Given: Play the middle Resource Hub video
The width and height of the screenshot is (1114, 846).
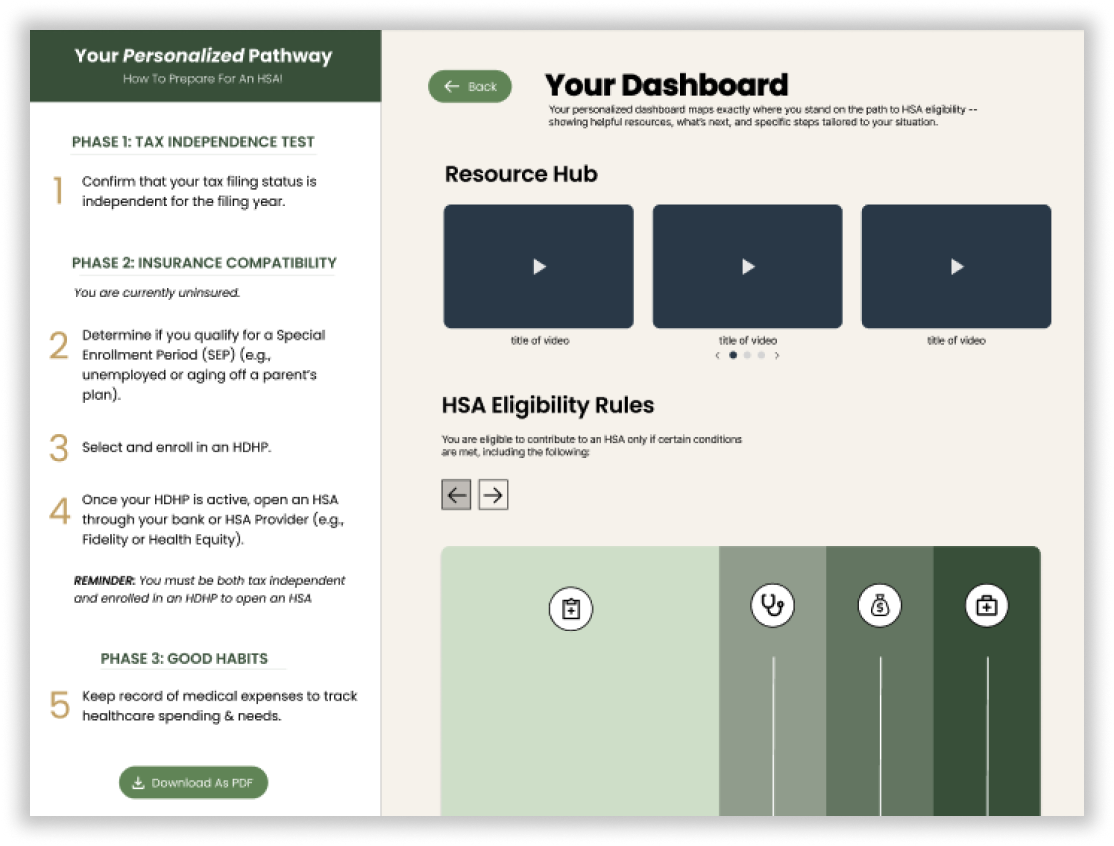Looking at the screenshot, I should pos(747,266).
